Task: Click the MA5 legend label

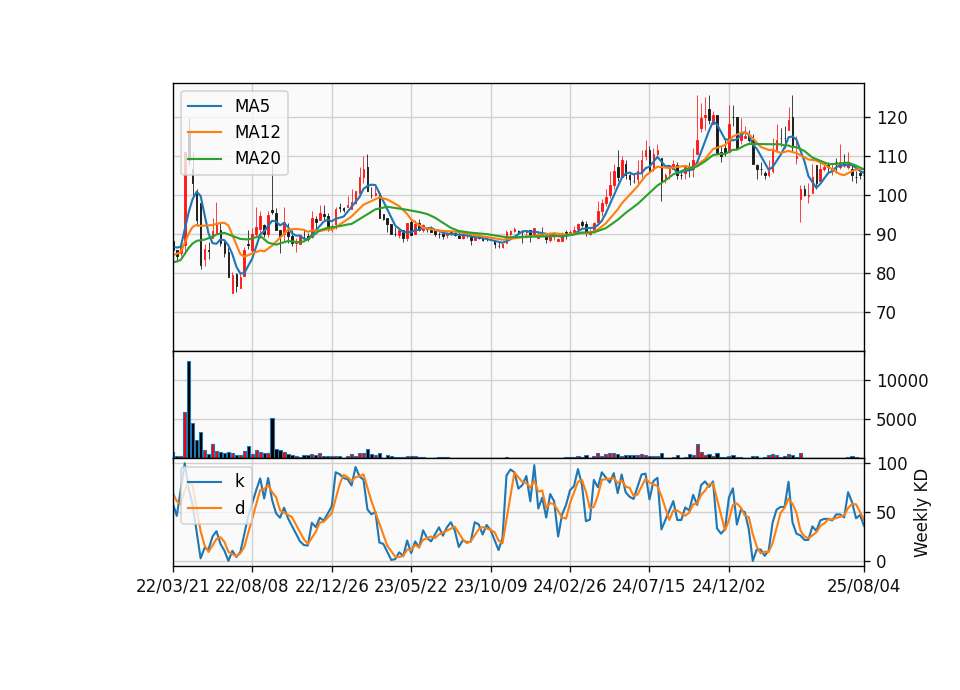Action: [x=252, y=106]
